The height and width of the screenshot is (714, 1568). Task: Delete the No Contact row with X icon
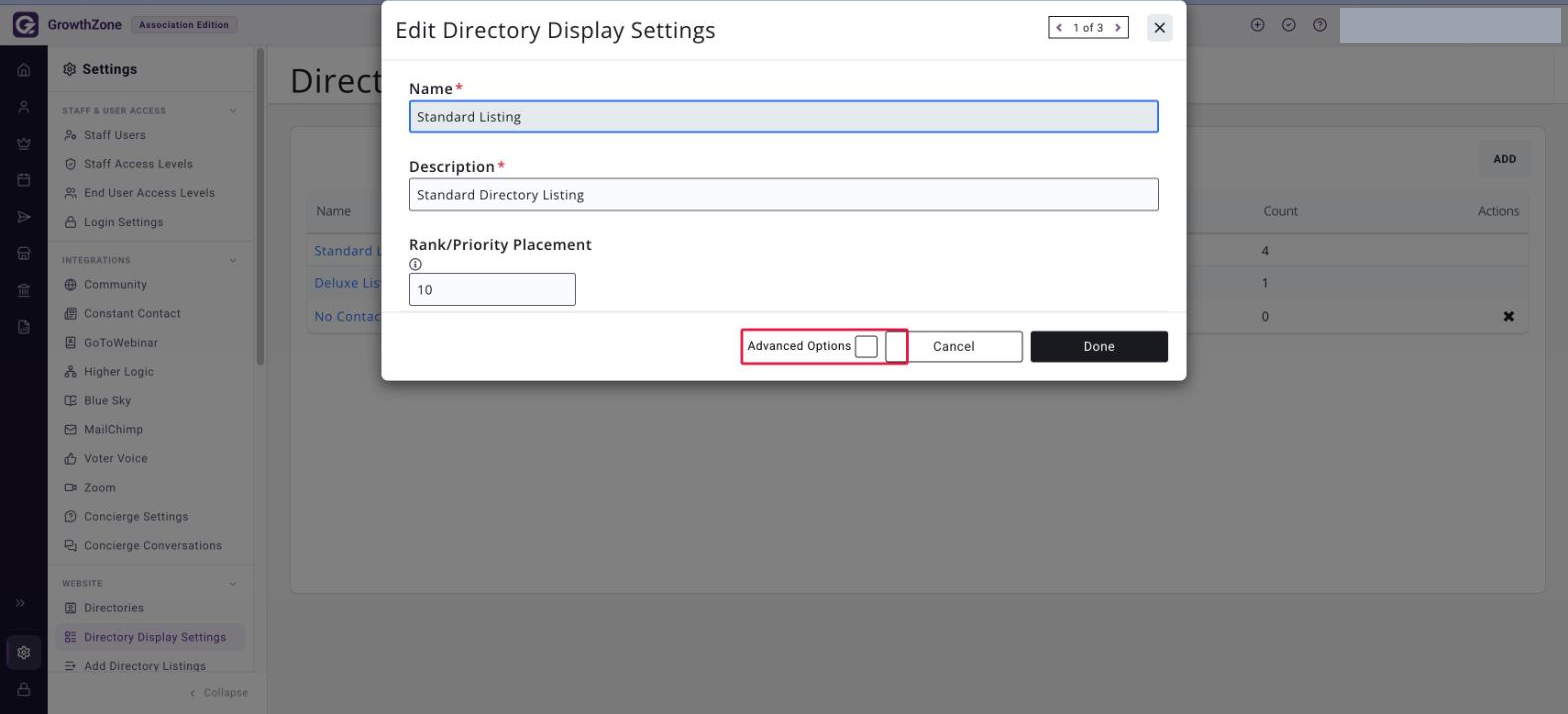(1509, 316)
